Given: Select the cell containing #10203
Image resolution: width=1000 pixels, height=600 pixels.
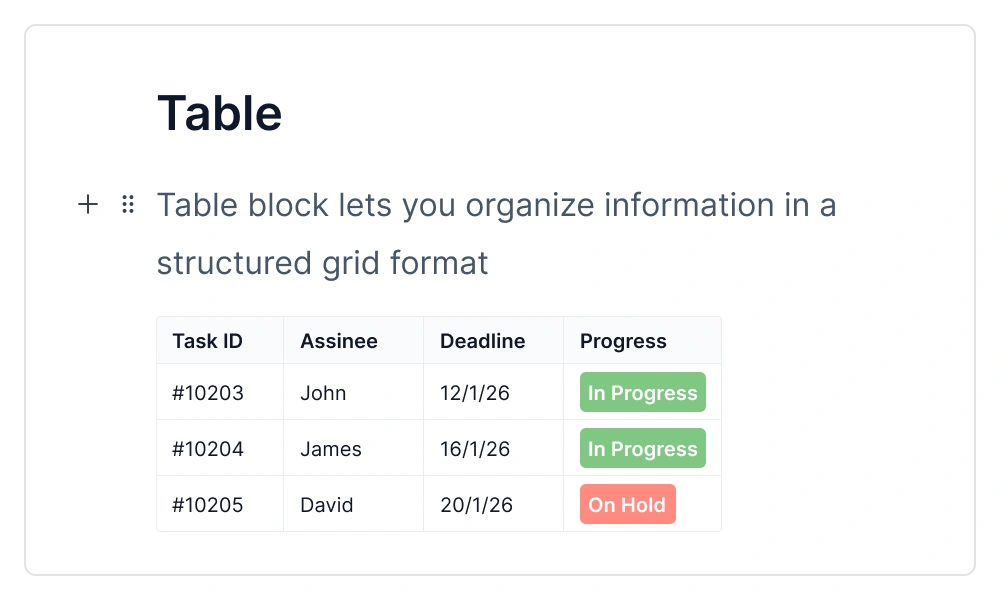Looking at the screenshot, I should click(x=207, y=393).
